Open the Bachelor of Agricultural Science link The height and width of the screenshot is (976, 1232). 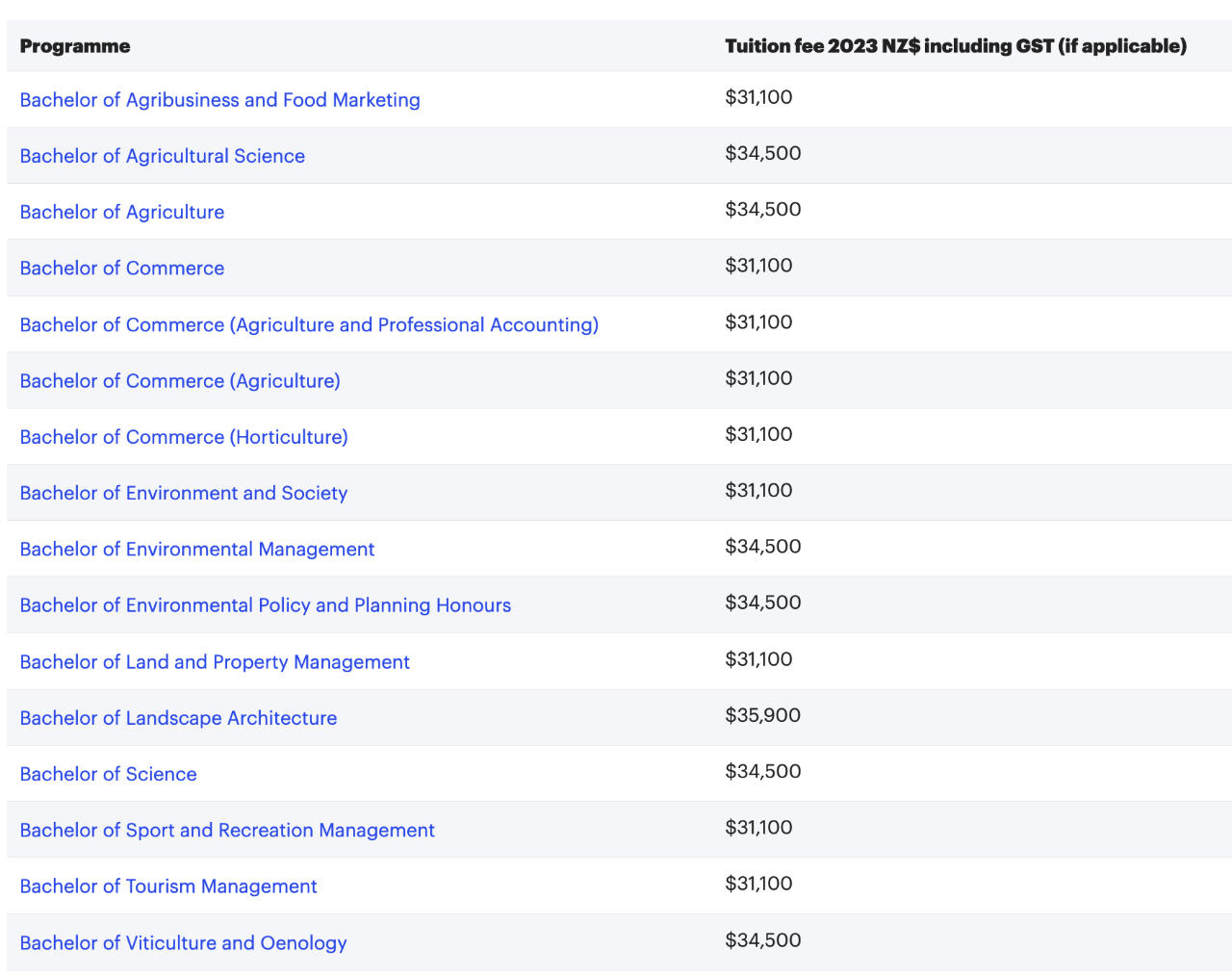pos(162,156)
